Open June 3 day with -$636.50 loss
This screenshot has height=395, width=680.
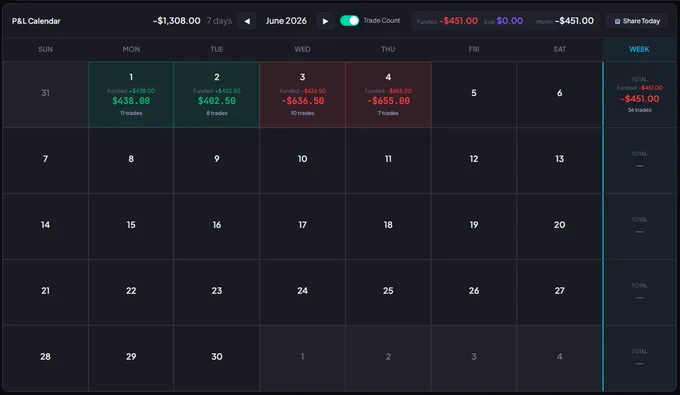(x=302, y=95)
